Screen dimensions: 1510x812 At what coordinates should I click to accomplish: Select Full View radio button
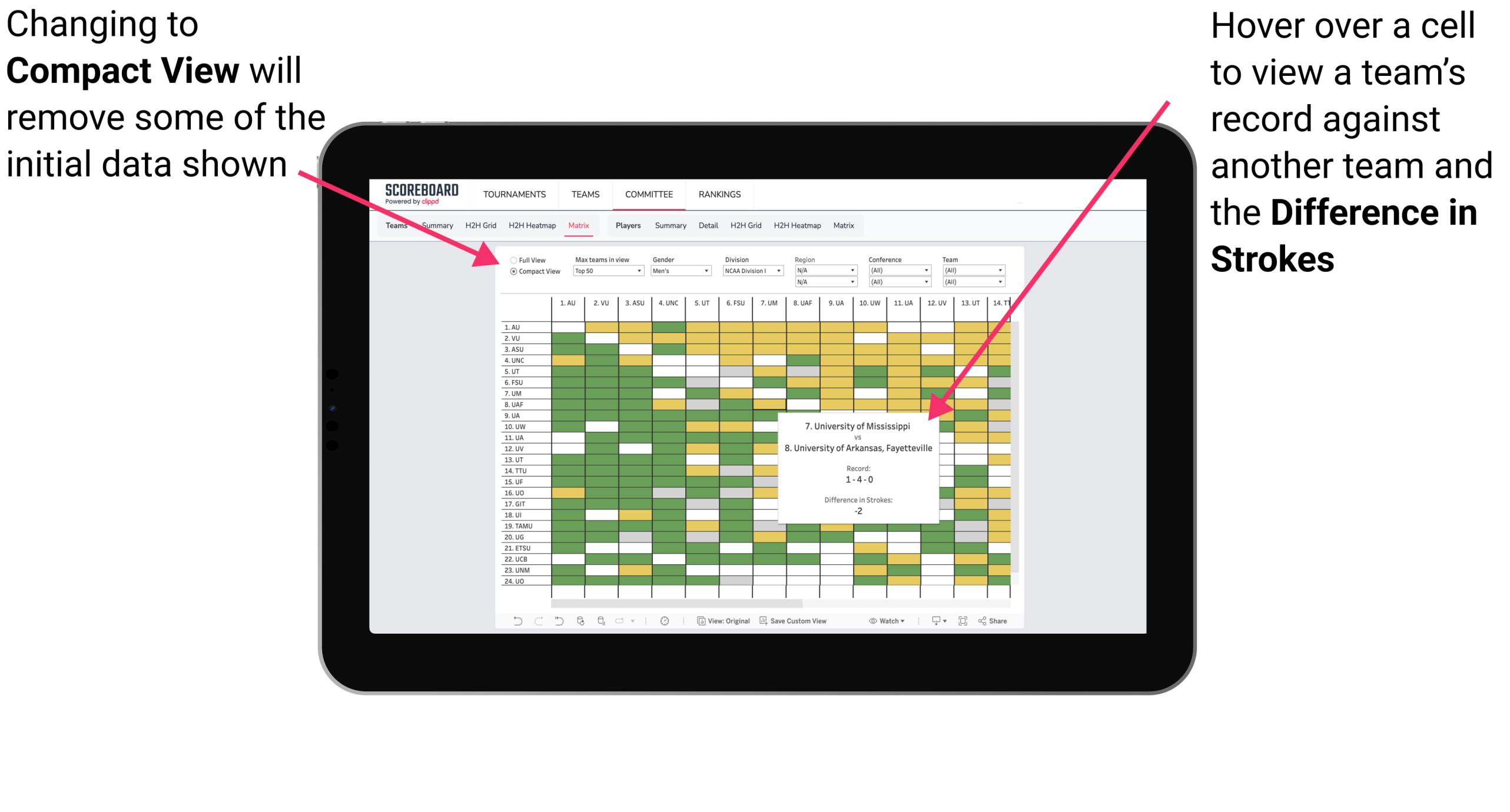coord(511,258)
